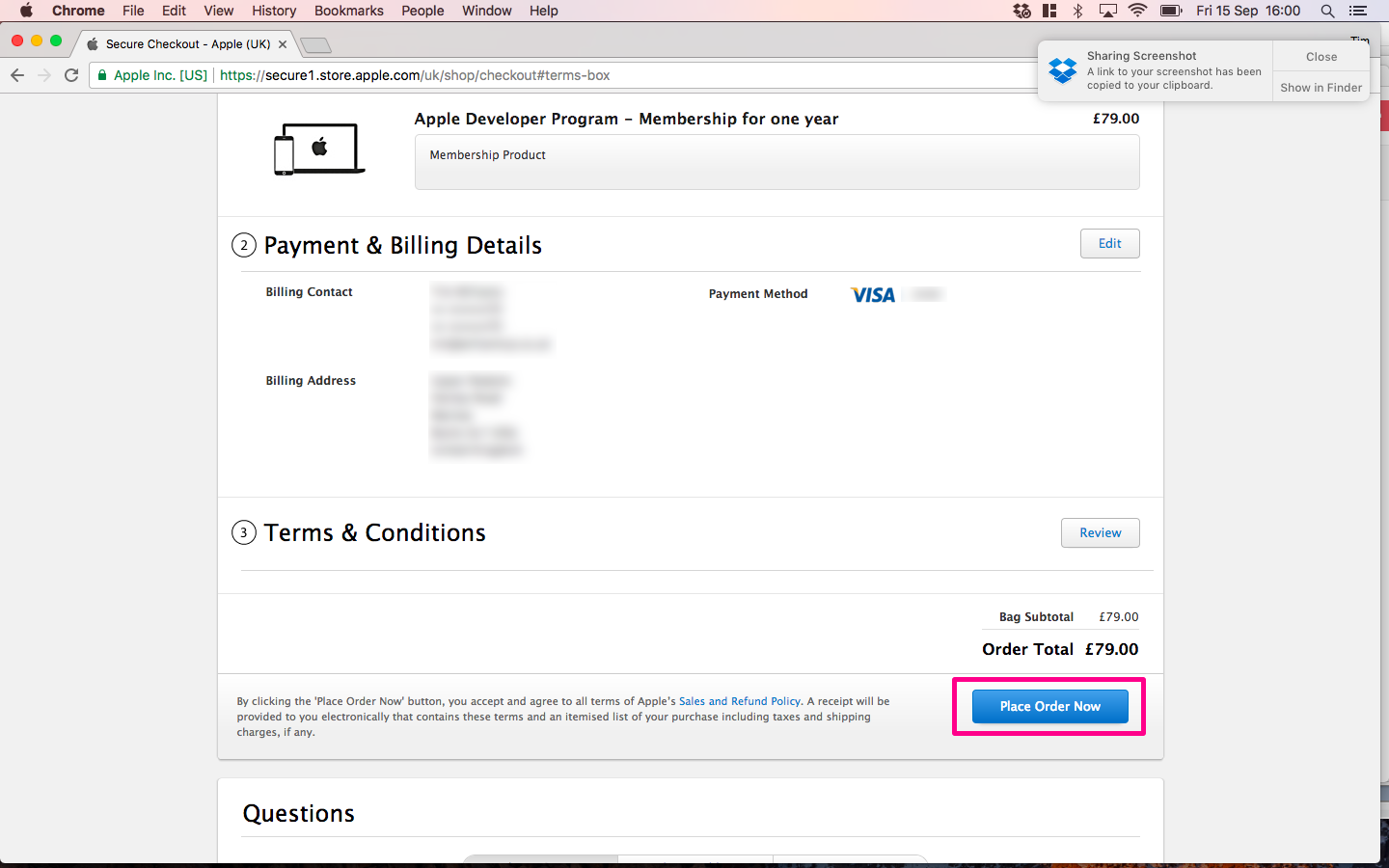Open the Edit menu in menu bar
The width and height of the screenshot is (1389, 868).
pos(174,11)
